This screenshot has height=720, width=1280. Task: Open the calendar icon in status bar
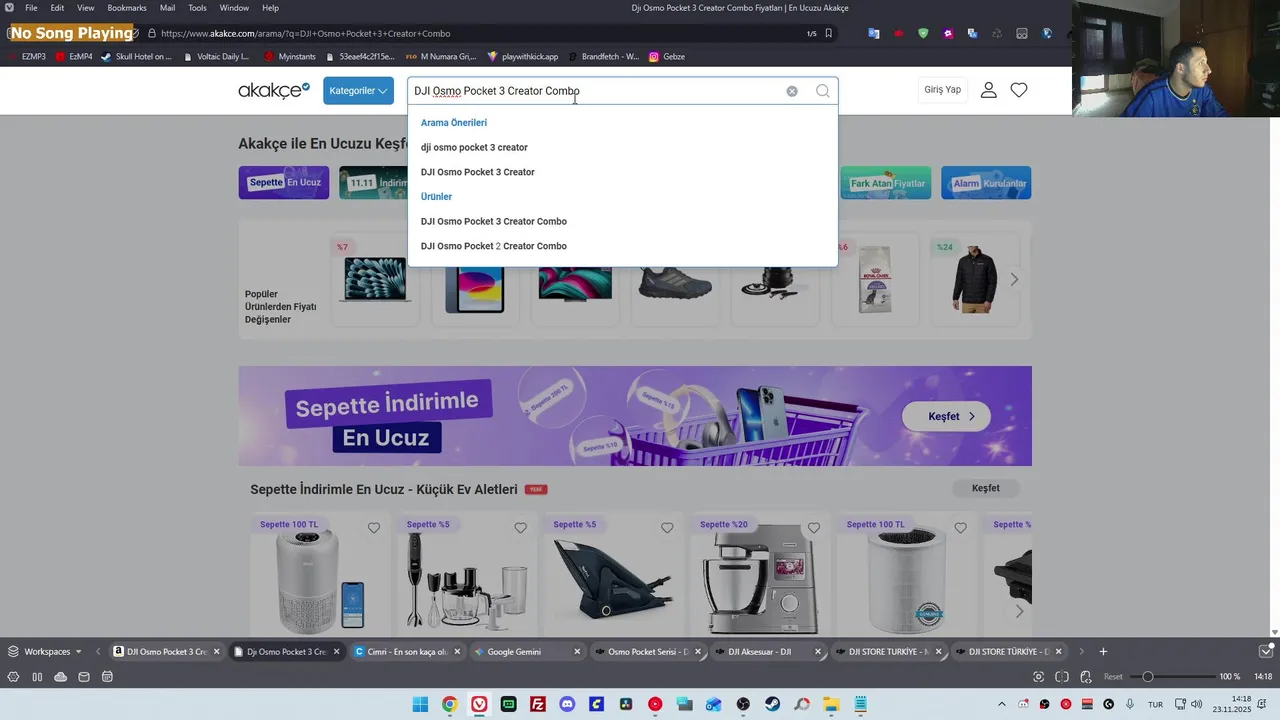pos(107,677)
